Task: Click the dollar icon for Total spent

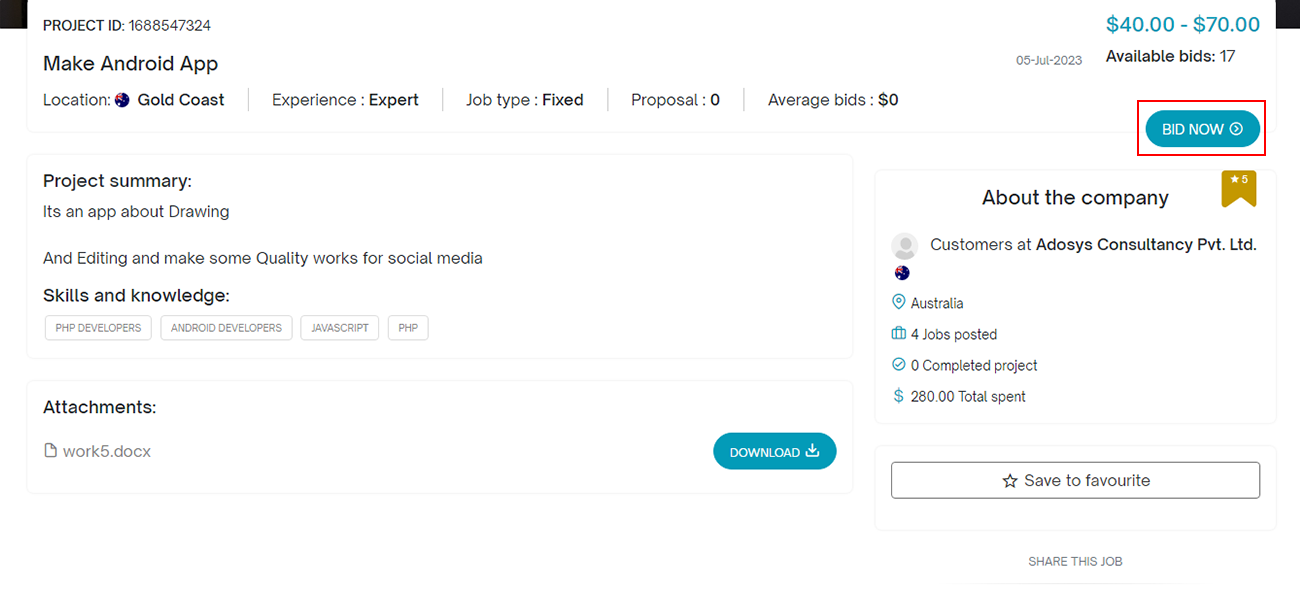Action: (x=898, y=397)
